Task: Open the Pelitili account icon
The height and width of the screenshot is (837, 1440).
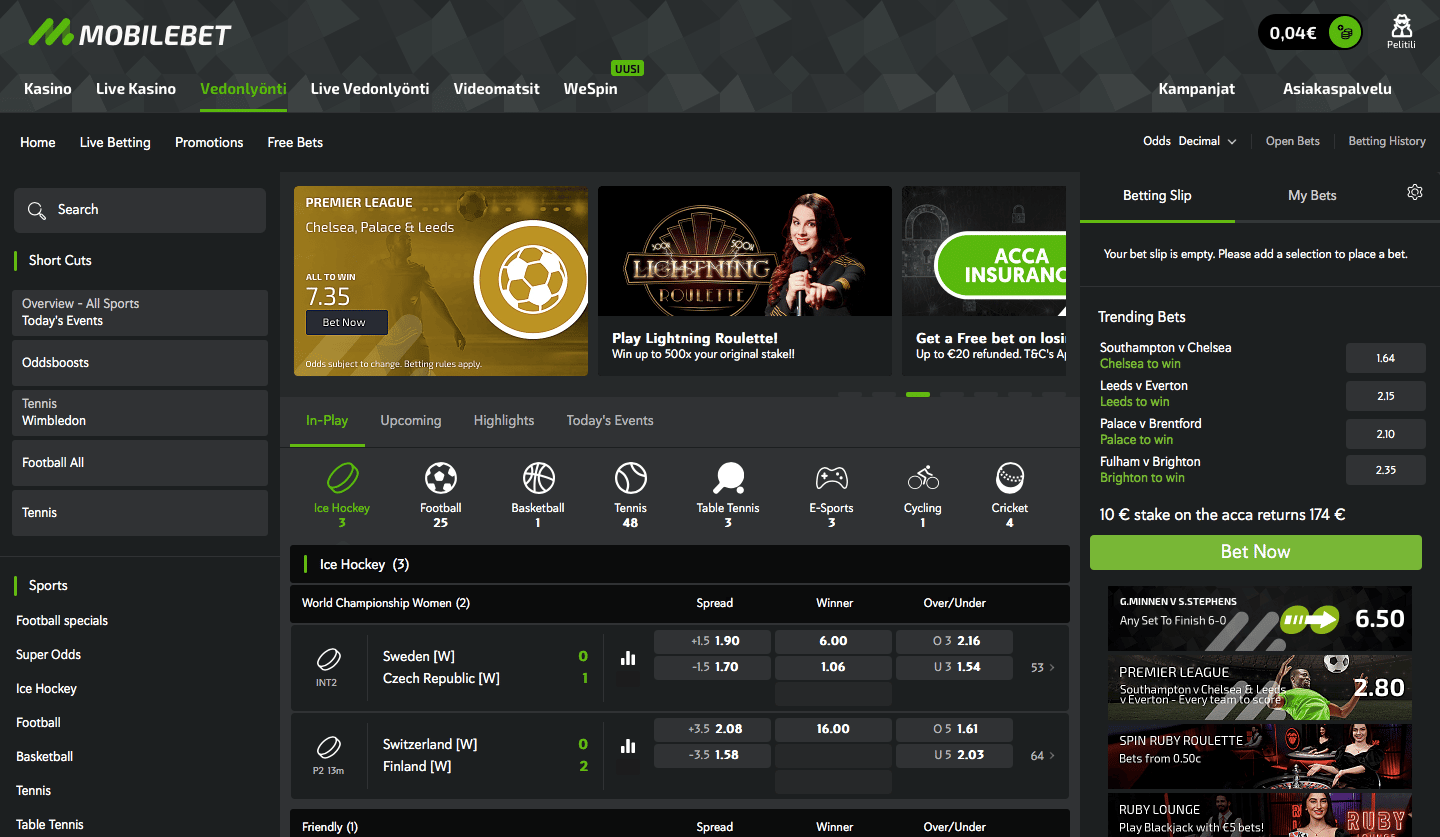Action: tap(1401, 31)
